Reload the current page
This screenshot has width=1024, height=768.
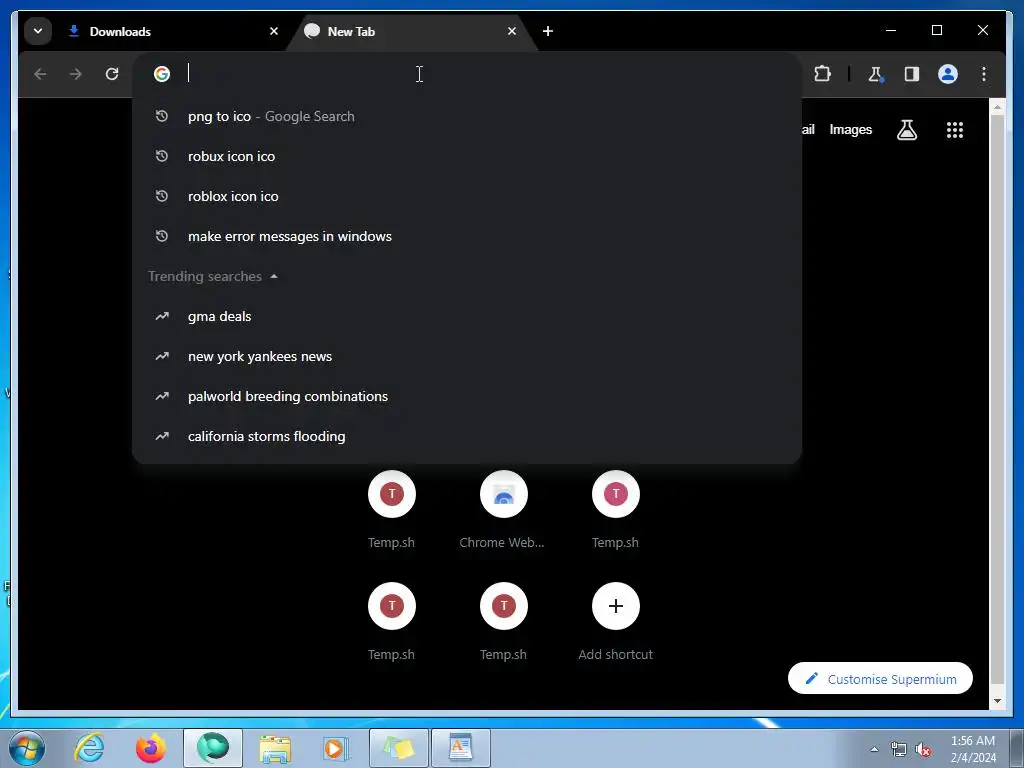112,74
